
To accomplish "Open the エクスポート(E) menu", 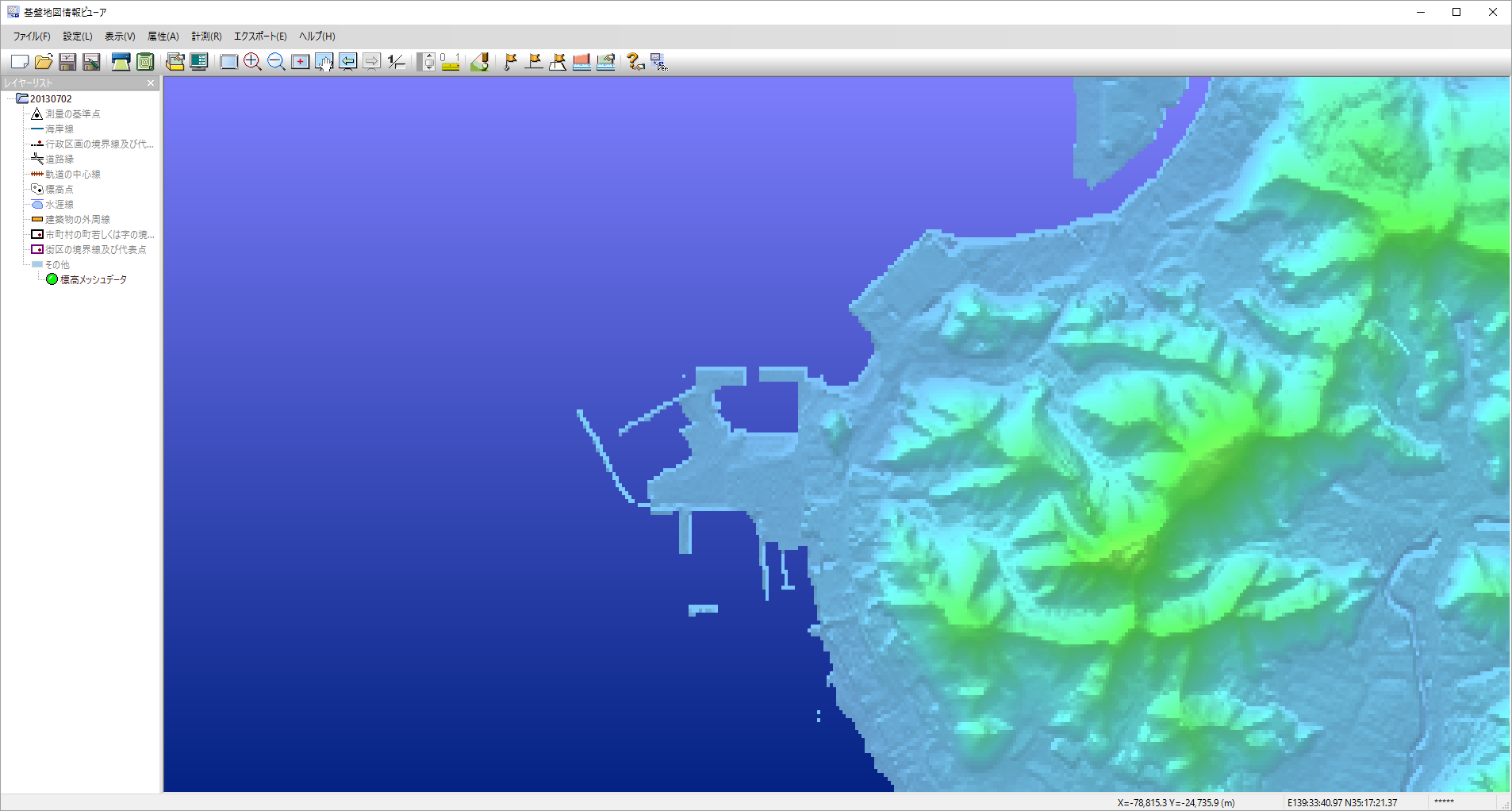I will point(260,37).
